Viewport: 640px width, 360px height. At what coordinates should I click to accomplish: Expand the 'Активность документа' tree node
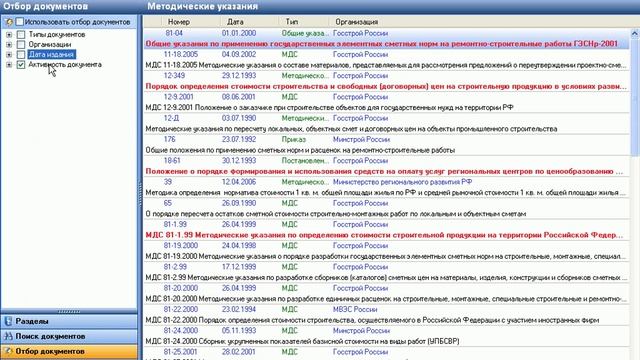pyautogui.click(x=9, y=64)
